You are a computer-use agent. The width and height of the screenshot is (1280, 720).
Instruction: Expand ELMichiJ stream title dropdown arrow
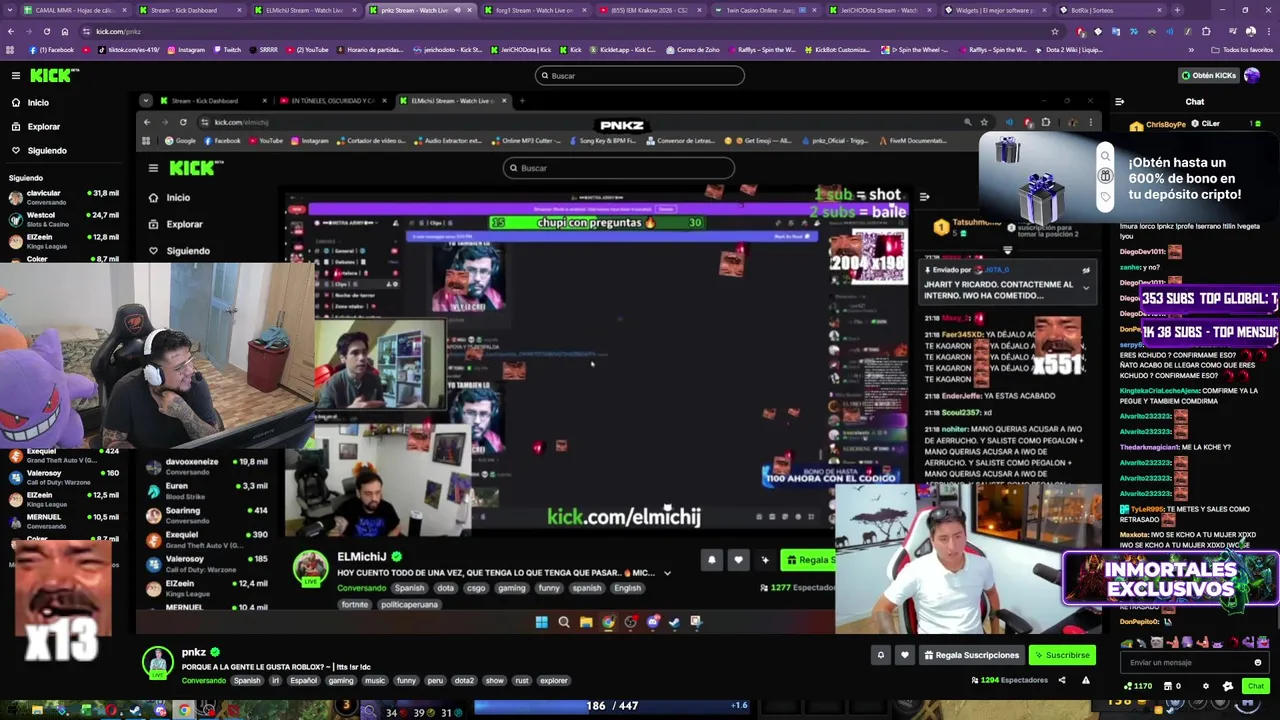click(667, 573)
